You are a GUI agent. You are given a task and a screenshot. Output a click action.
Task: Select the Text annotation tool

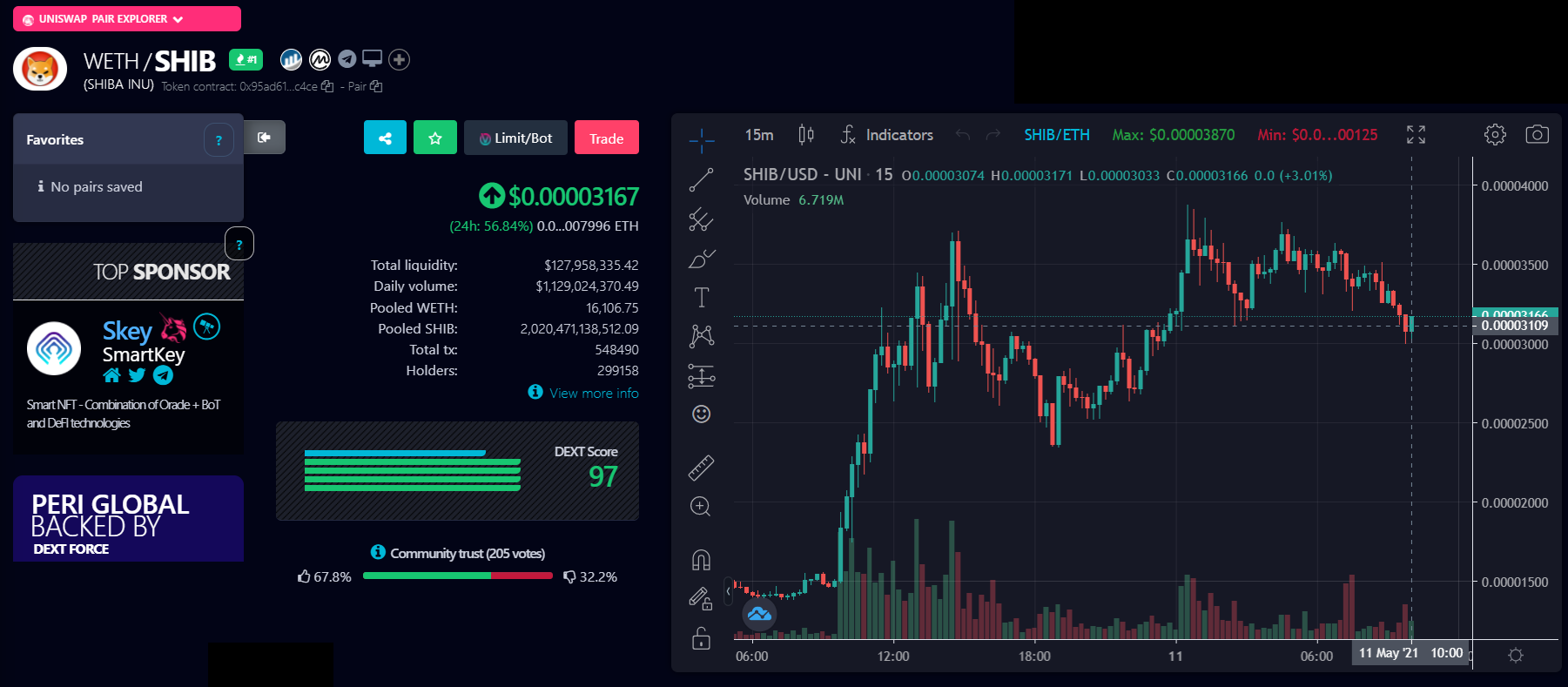click(x=701, y=298)
